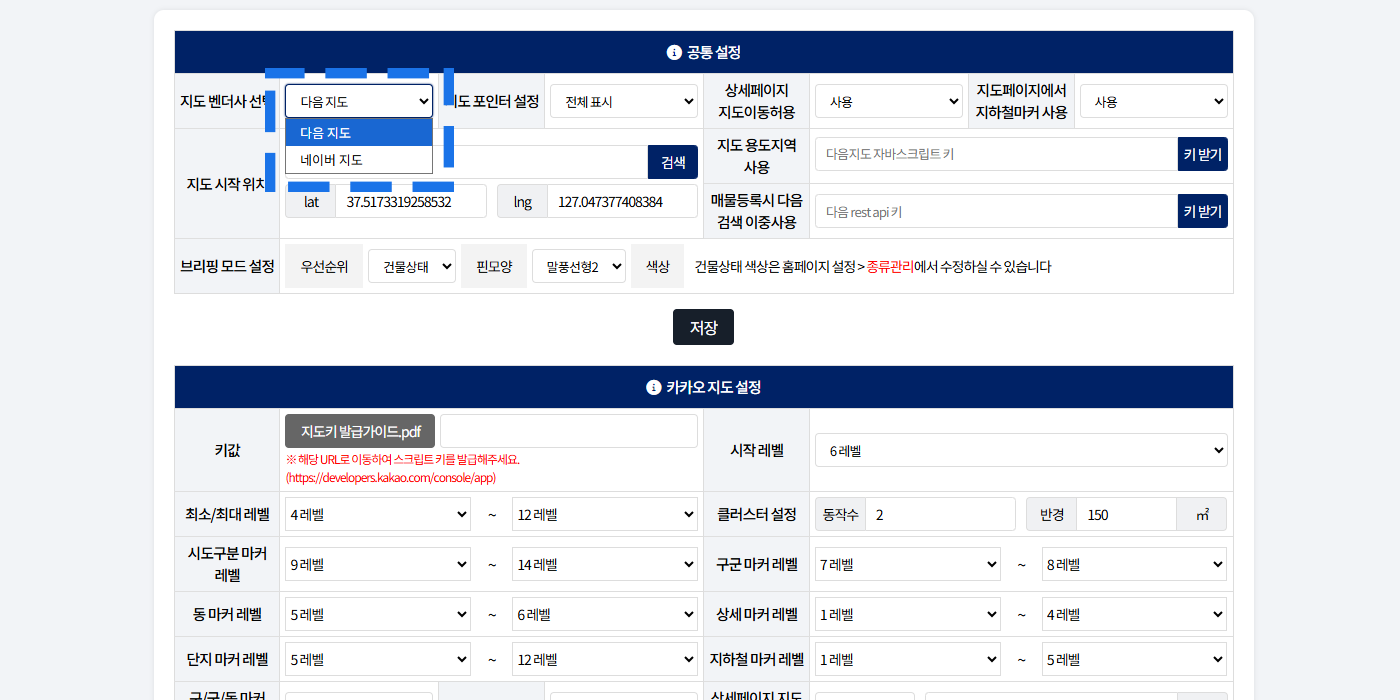The image size is (1400, 700).
Task: Click the red 종류관리 link
Action: tap(890, 267)
